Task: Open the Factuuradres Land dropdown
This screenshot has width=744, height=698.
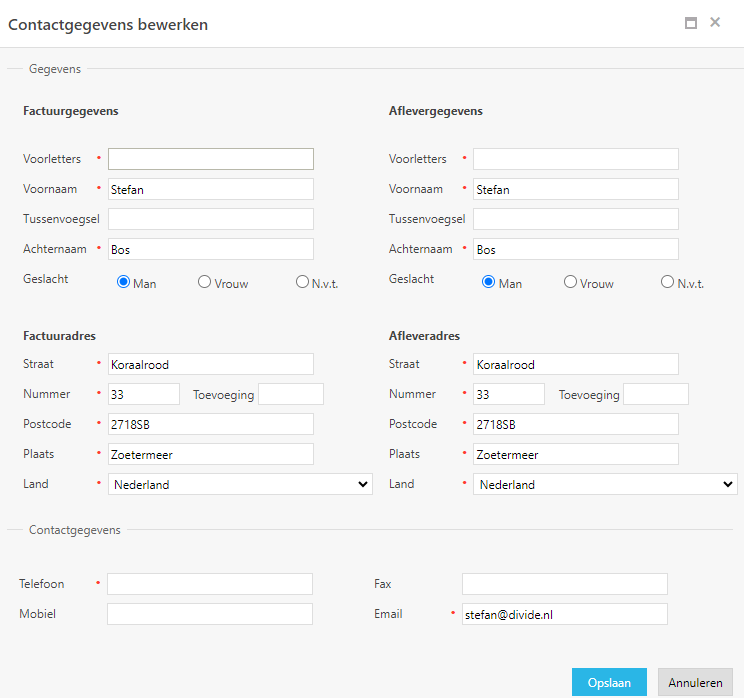Action: pos(240,484)
